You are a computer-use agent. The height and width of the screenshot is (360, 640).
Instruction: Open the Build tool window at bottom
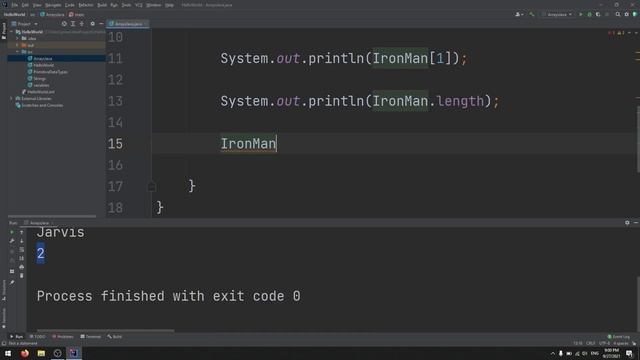coord(115,337)
